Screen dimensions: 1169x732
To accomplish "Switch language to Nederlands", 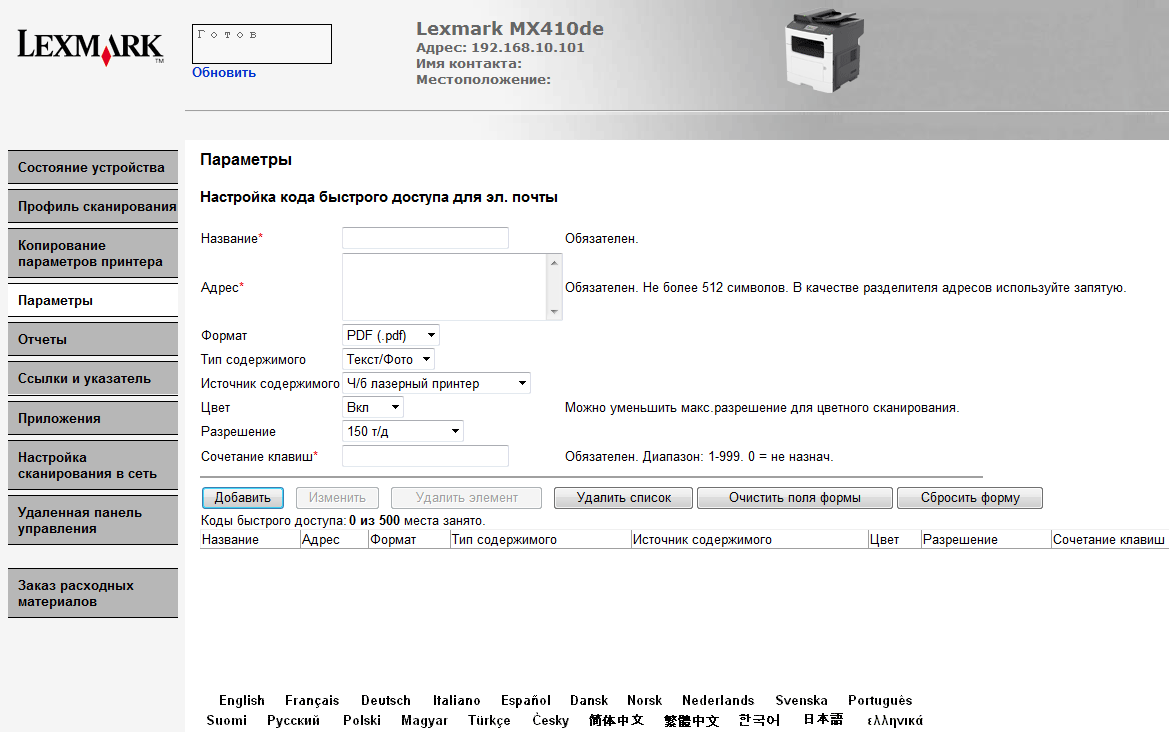I will [x=718, y=700].
